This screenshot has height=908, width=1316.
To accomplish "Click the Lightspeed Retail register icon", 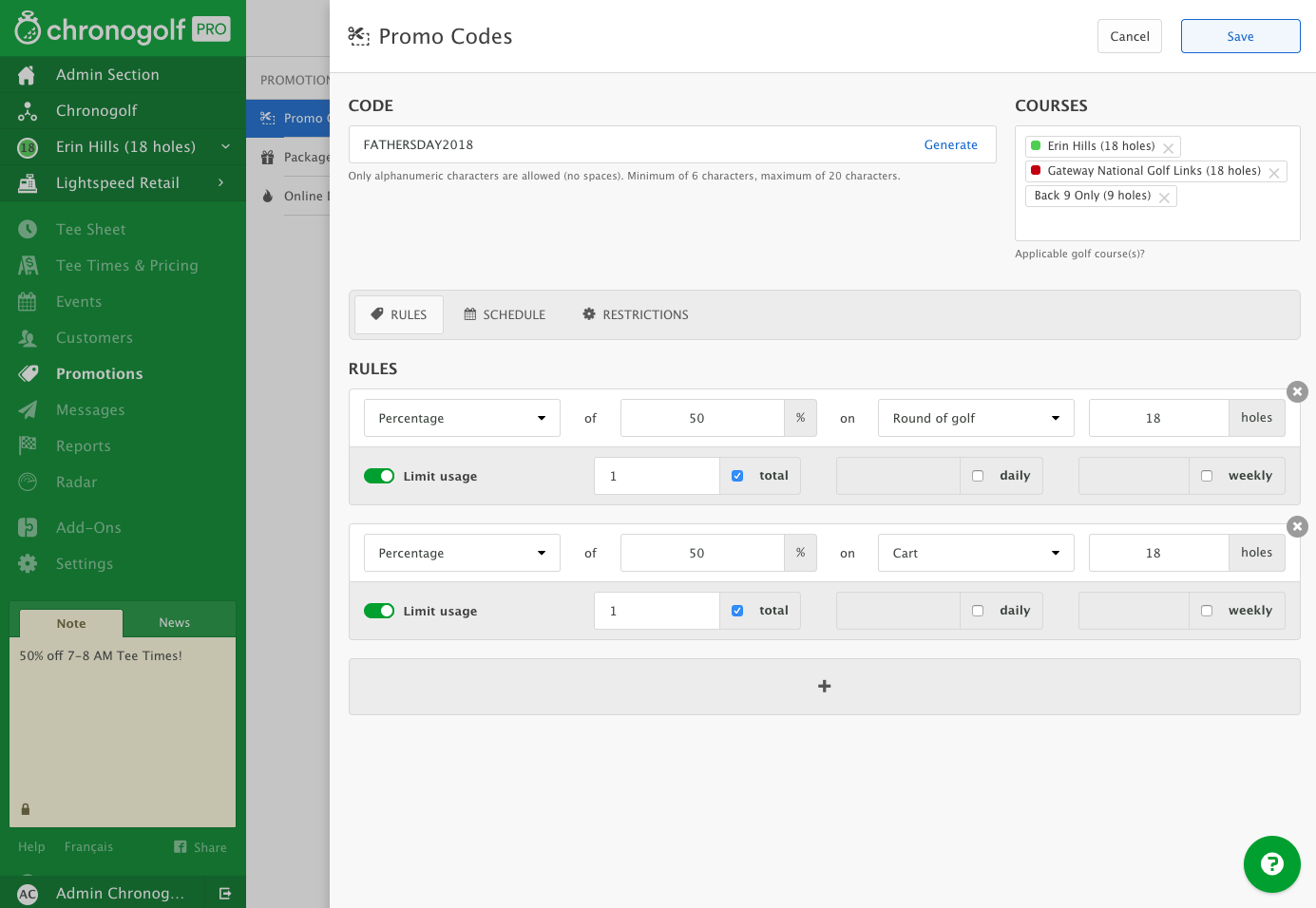I will [x=28, y=183].
